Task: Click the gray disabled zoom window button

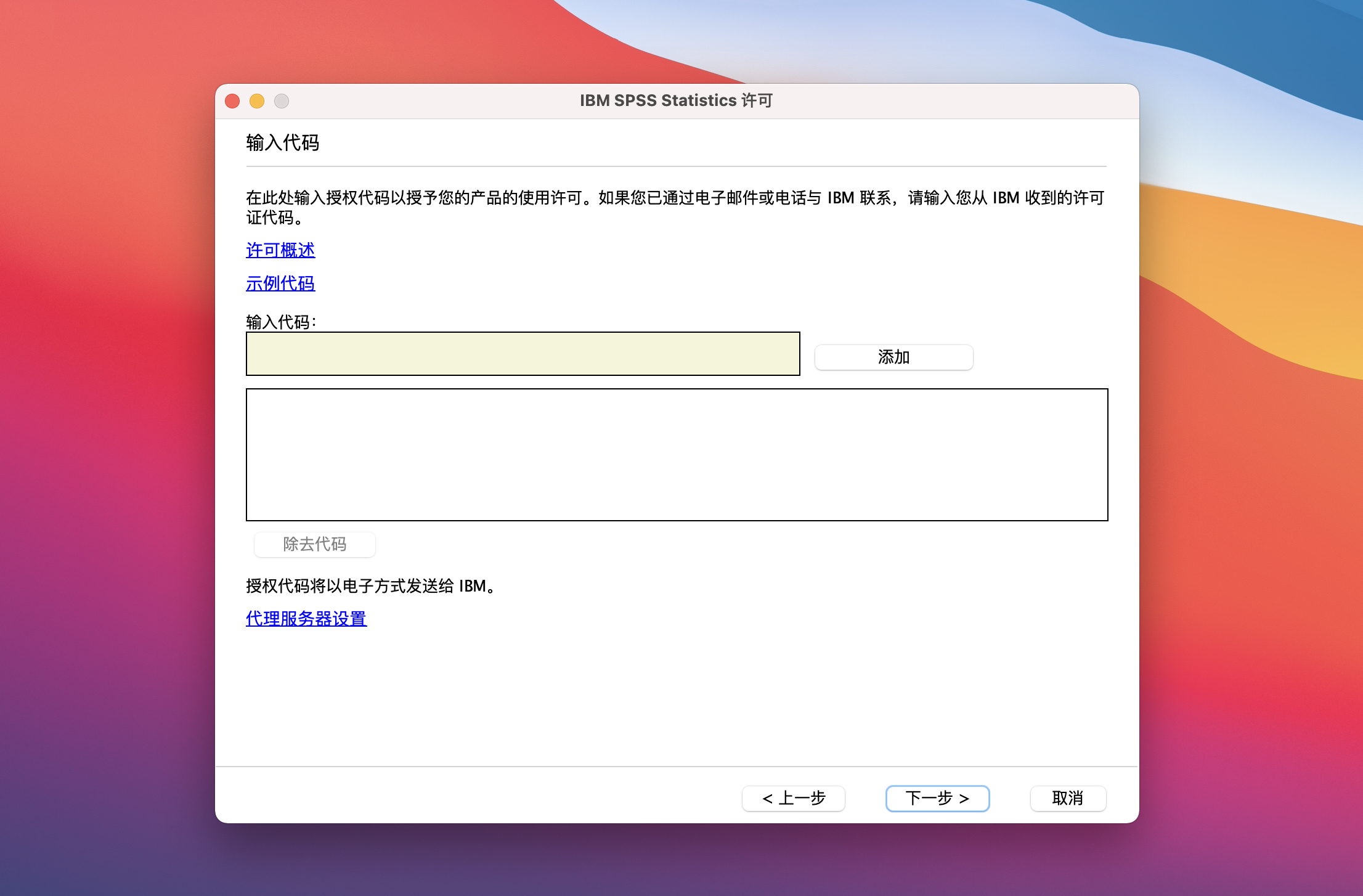Action: 282,101
